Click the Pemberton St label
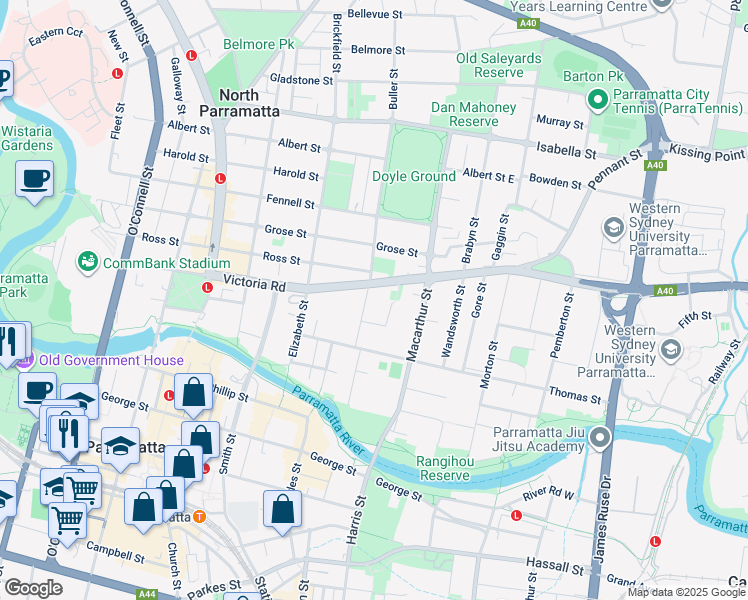Screen dimensions: 748x600 (562, 325)
